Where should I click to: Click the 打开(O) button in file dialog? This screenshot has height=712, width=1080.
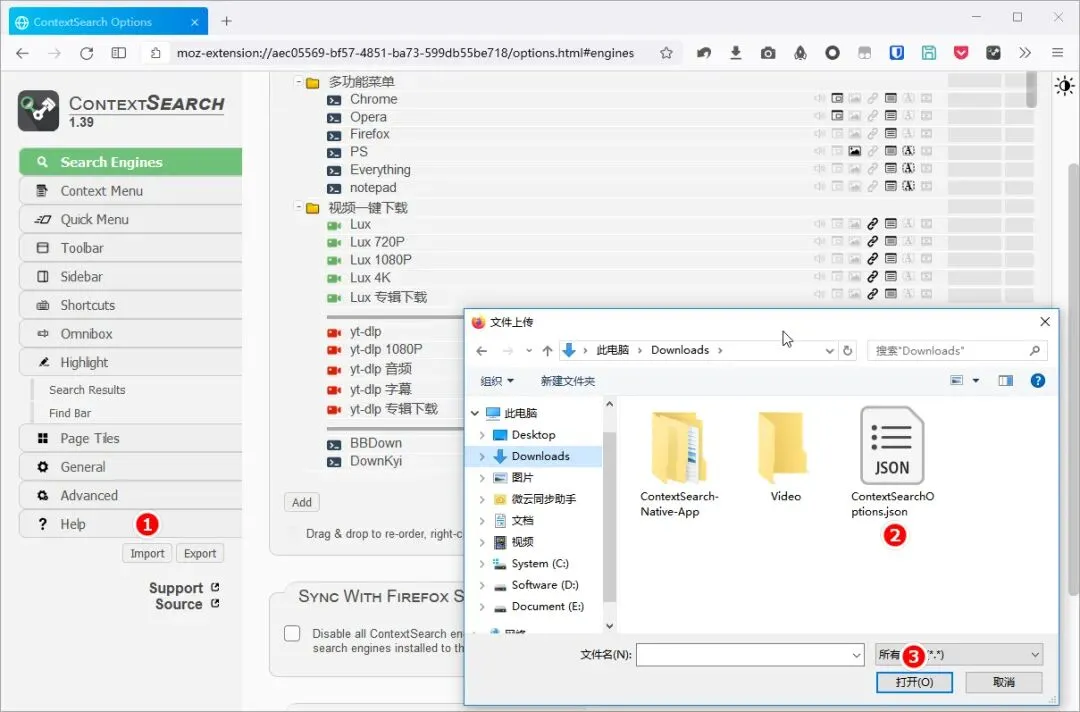click(914, 682)
